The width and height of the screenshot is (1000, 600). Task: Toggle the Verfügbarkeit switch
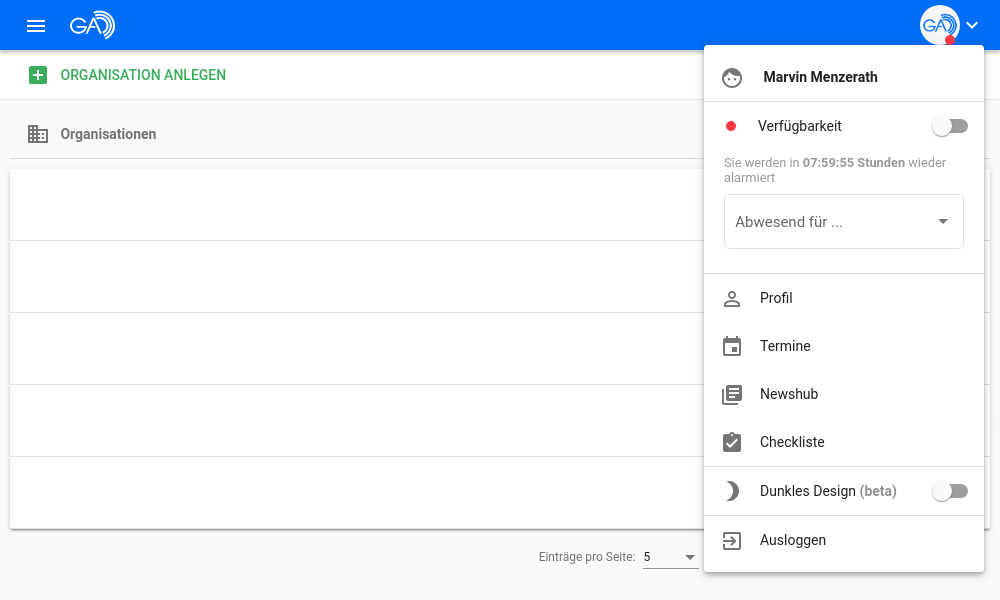pyautogui.click(x=949, y=126)
